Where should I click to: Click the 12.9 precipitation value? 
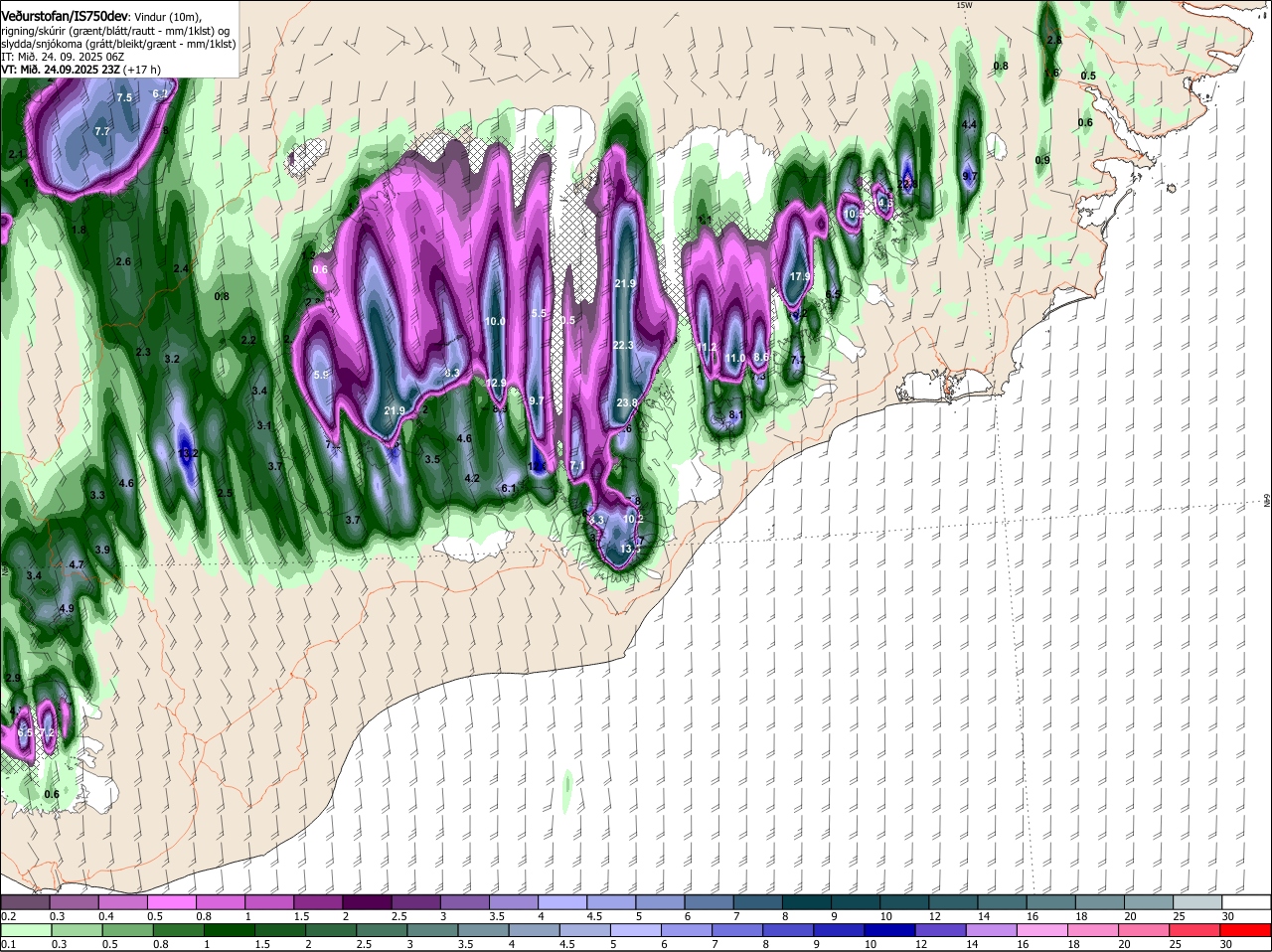point(496,383)
